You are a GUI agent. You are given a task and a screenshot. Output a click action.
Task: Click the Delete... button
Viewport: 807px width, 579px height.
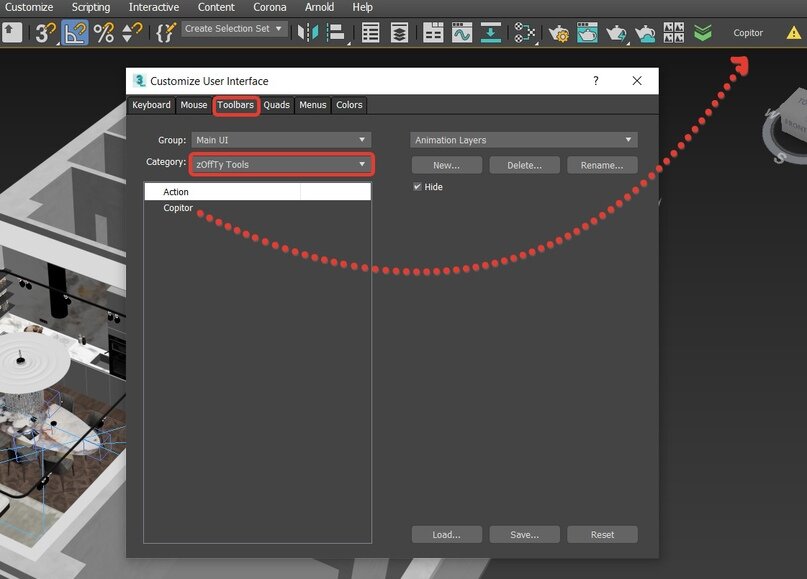click(x=524, y=165)
